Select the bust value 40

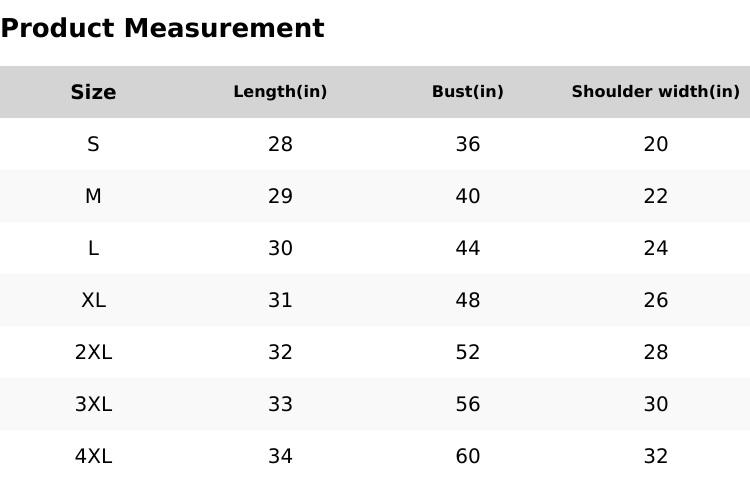click(468, 196)
